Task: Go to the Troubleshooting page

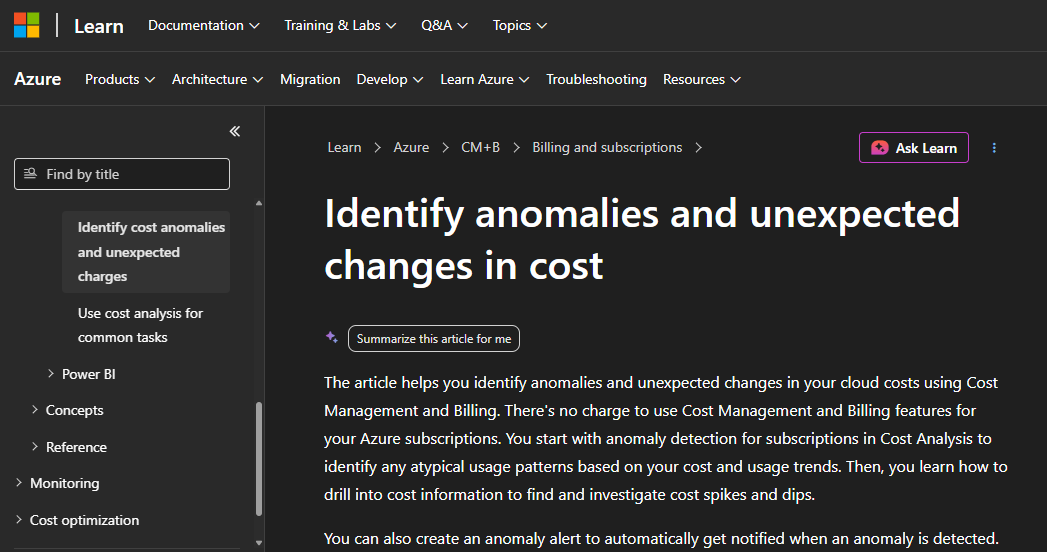Action: tap(596, 79)
